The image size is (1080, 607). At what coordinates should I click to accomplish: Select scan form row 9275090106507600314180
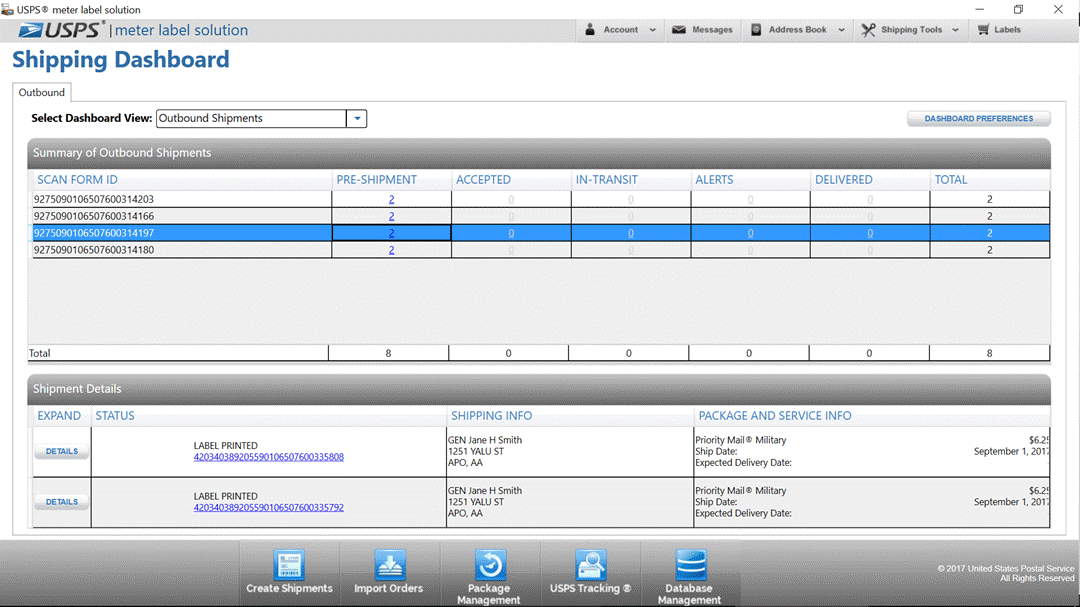coord(541,249)
